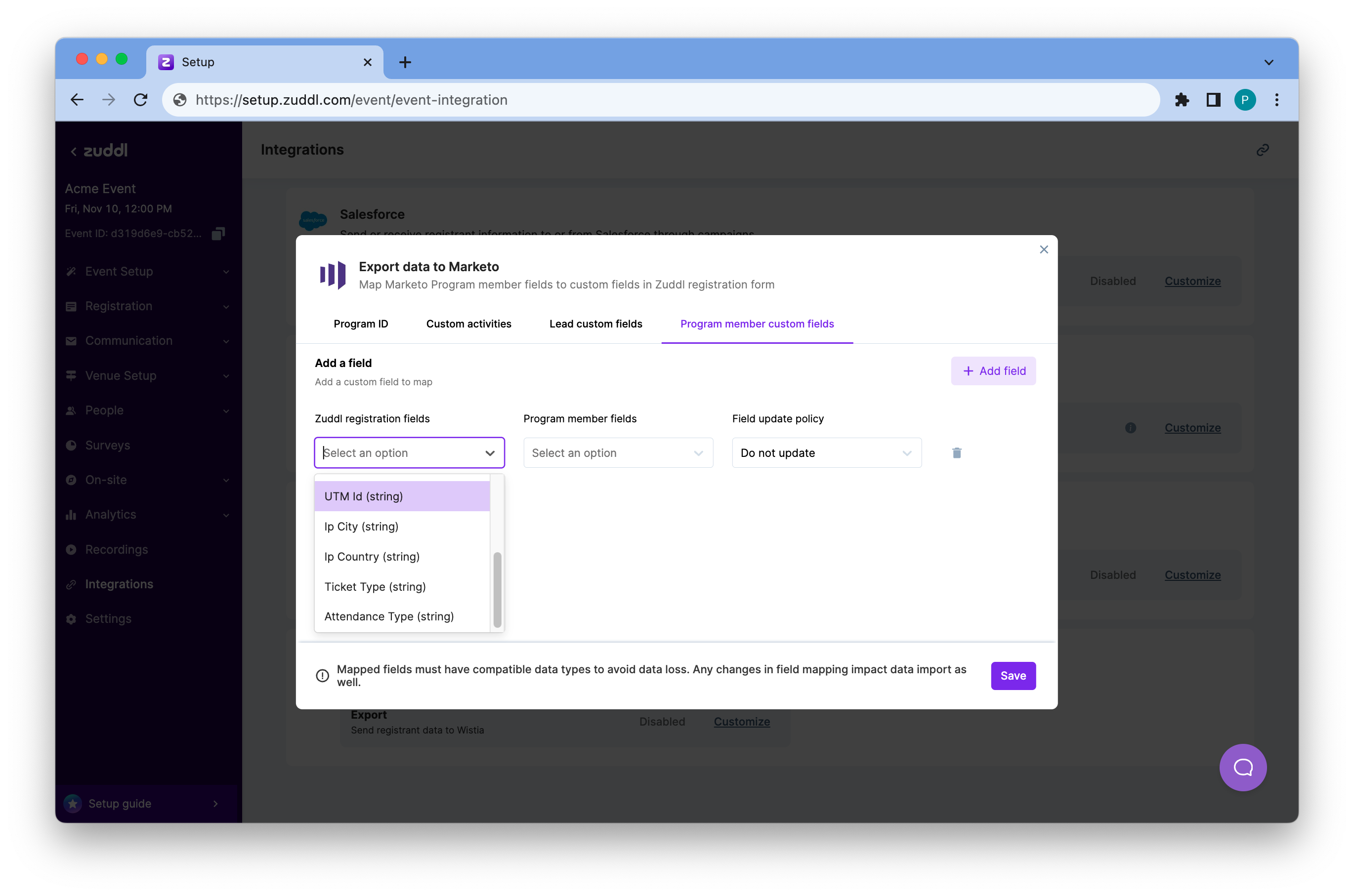Click the info icon next to Customize
Screen dimensions: 1354x896
click(x=1130, y=427)
